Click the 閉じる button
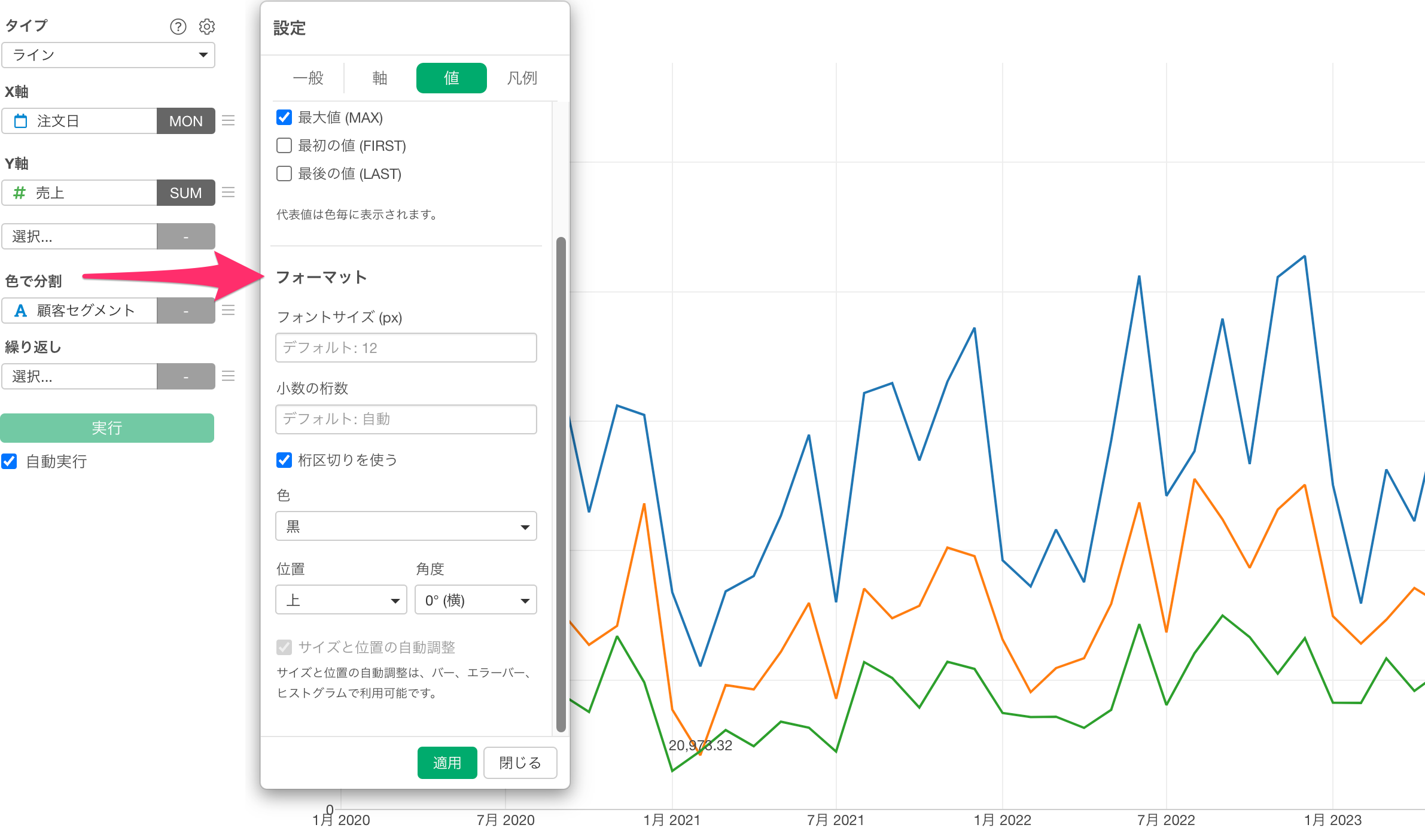1425x840 pixels. (520, 763)
